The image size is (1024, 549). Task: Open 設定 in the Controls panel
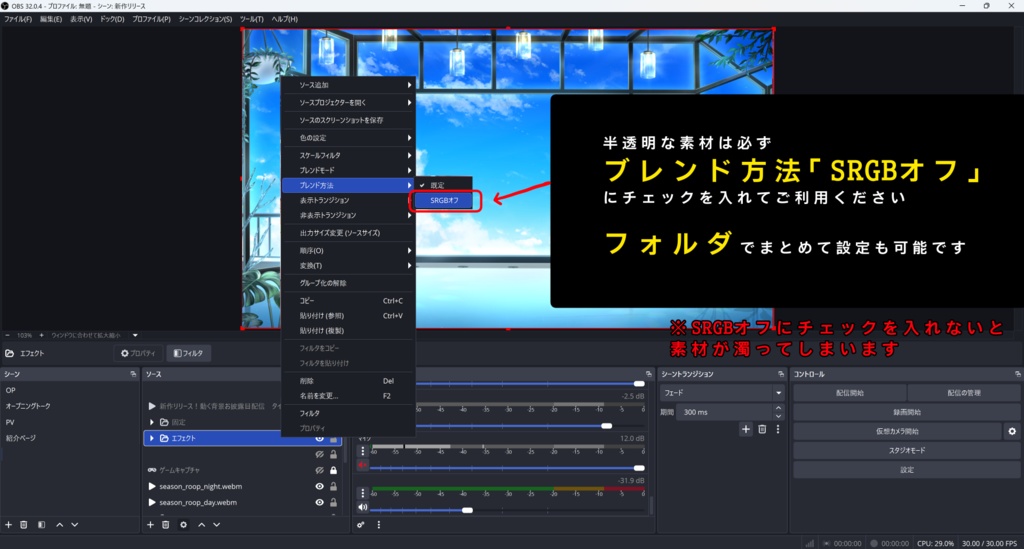pyautogui.click(x=906, y=470)
